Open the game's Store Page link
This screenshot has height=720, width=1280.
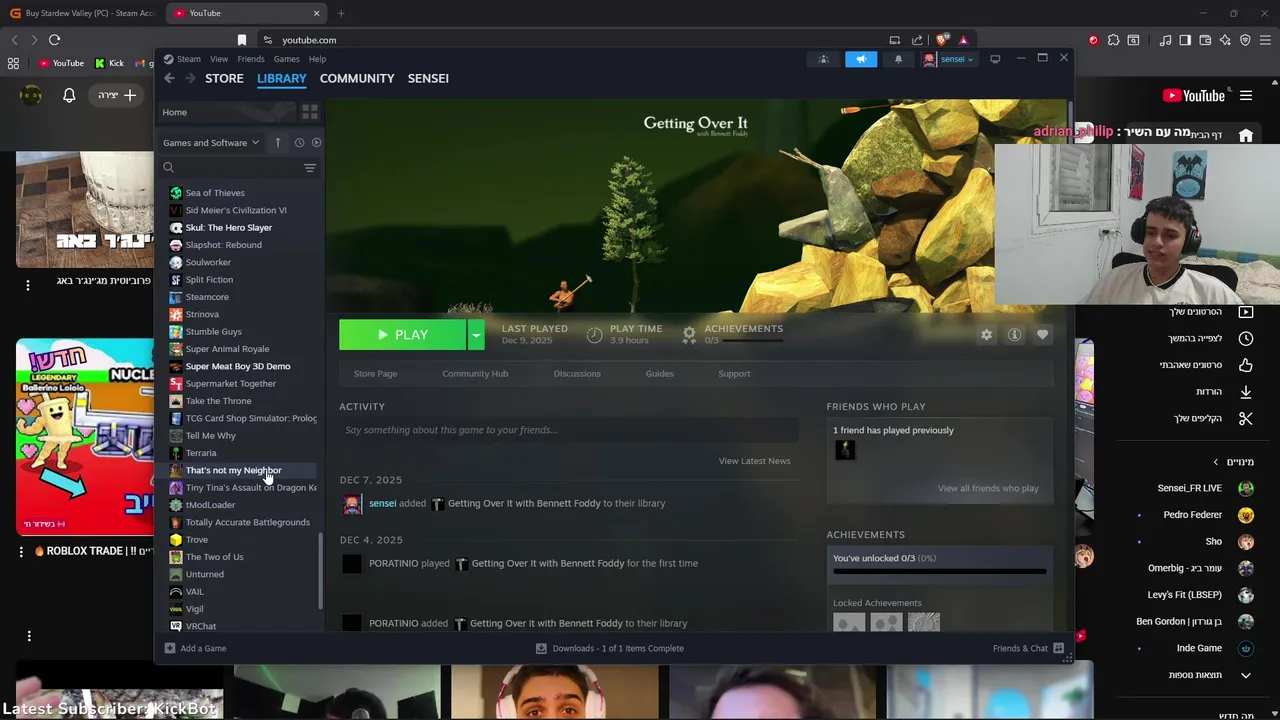(375, 374)
